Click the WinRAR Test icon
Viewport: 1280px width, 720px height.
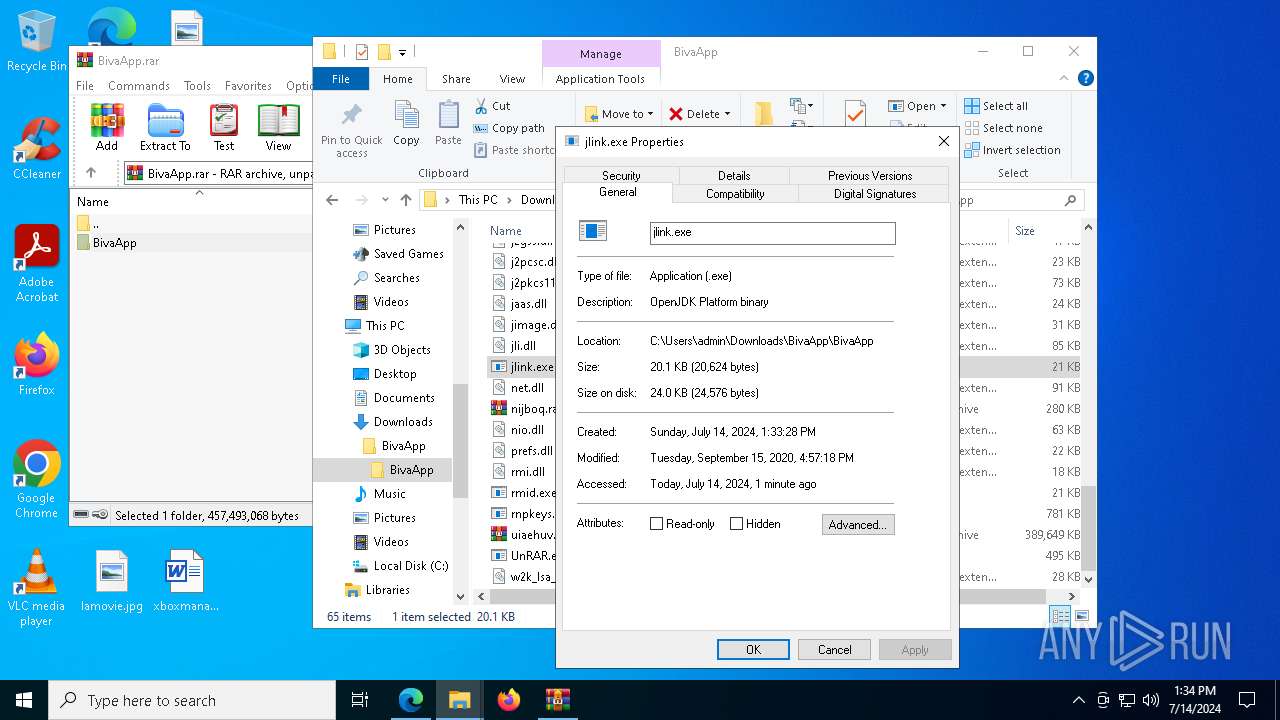[x=224, y=127]
